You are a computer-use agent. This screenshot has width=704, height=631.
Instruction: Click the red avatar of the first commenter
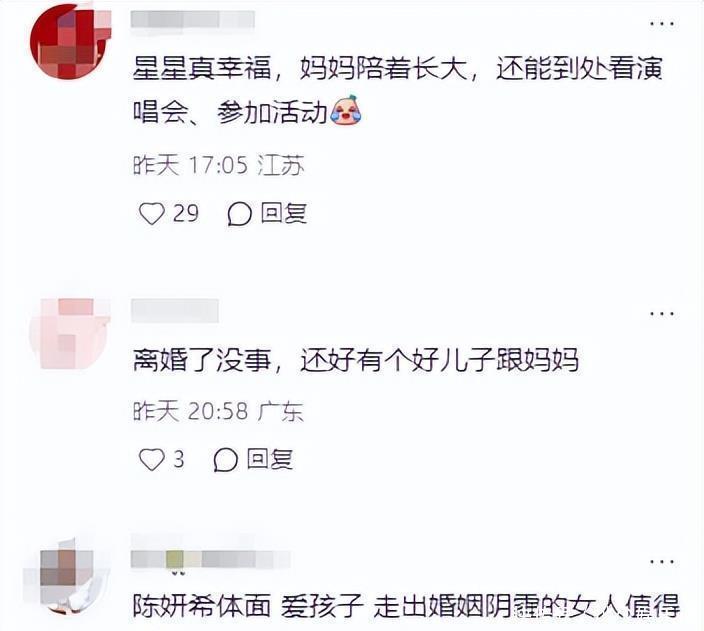[70, 41]
